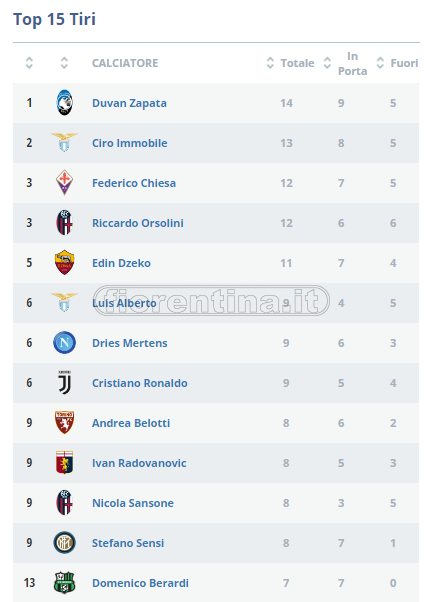Screen dimensions: 424x602
Task: Open Luis Alberto player link
Action: (124, 303)
